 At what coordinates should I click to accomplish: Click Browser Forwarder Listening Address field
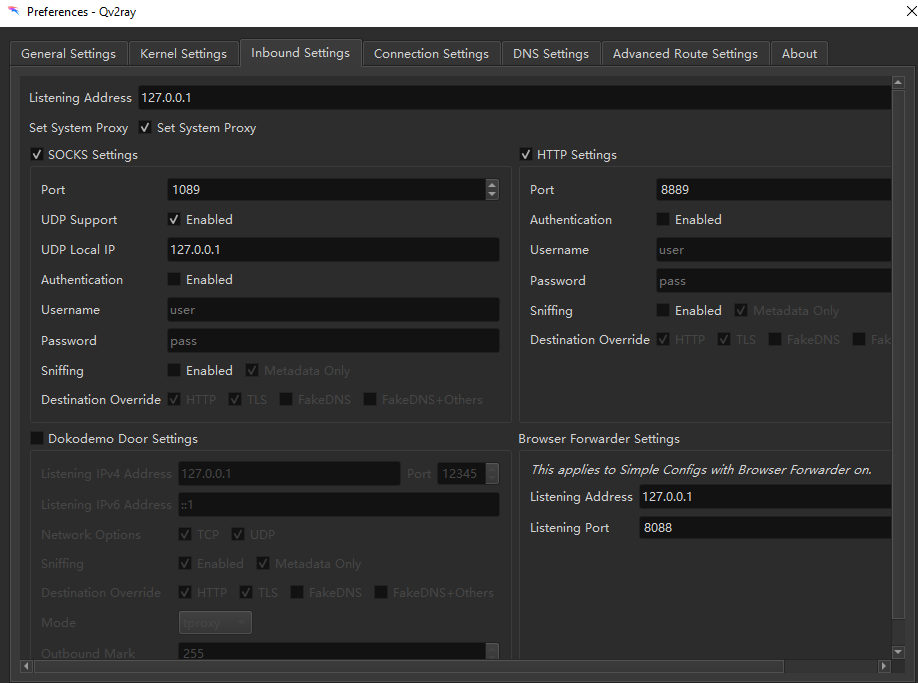[x=765, y=497]
